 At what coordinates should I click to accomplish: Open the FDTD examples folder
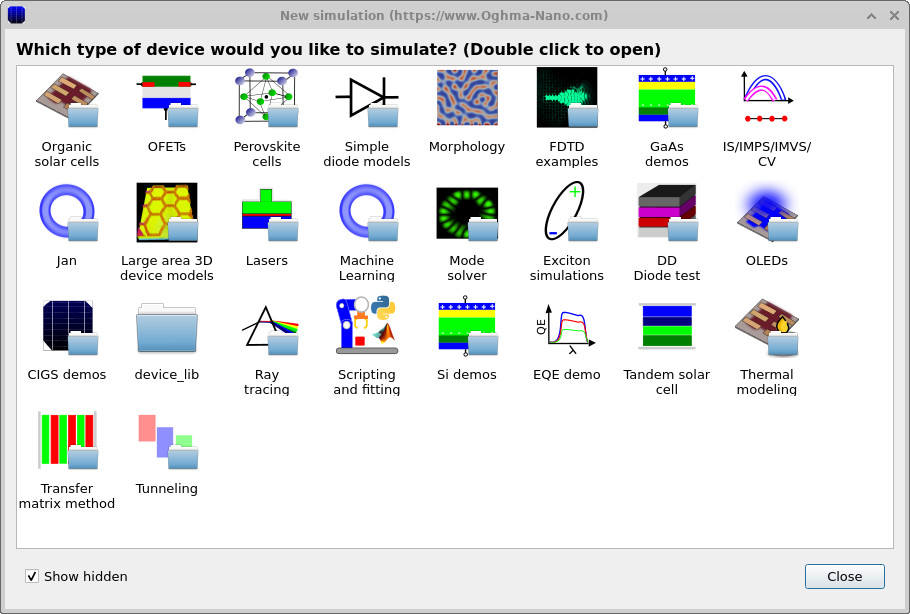point(567,97)
